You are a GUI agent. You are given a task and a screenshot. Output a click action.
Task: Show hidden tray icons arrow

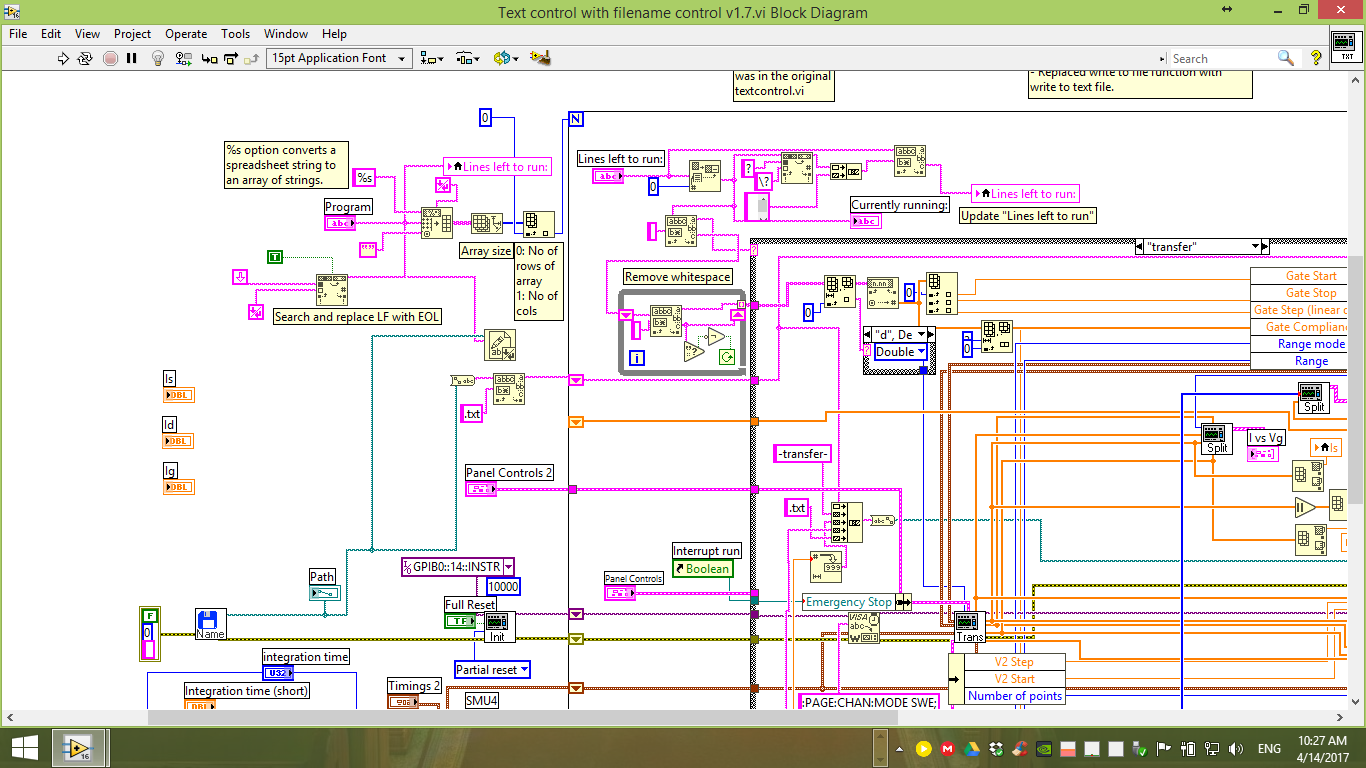(x=901, y=748)
